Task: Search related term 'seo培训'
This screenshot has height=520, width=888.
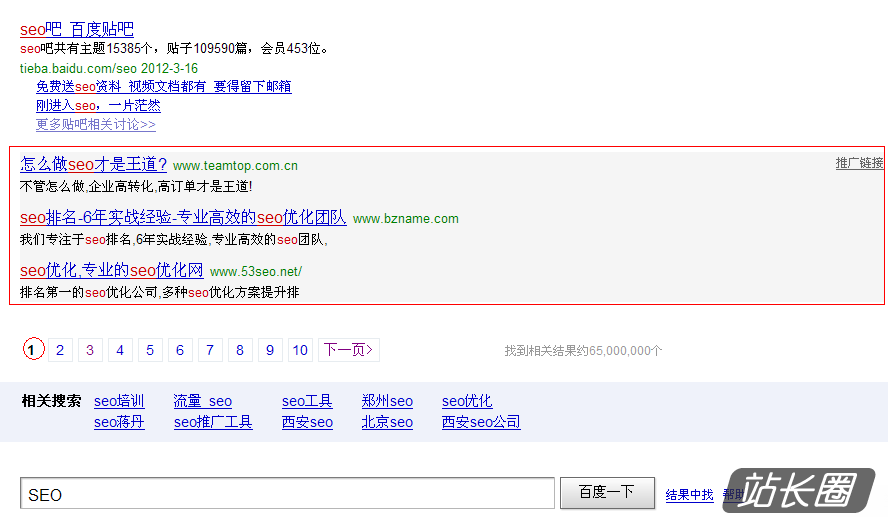Action: [119, 401]
